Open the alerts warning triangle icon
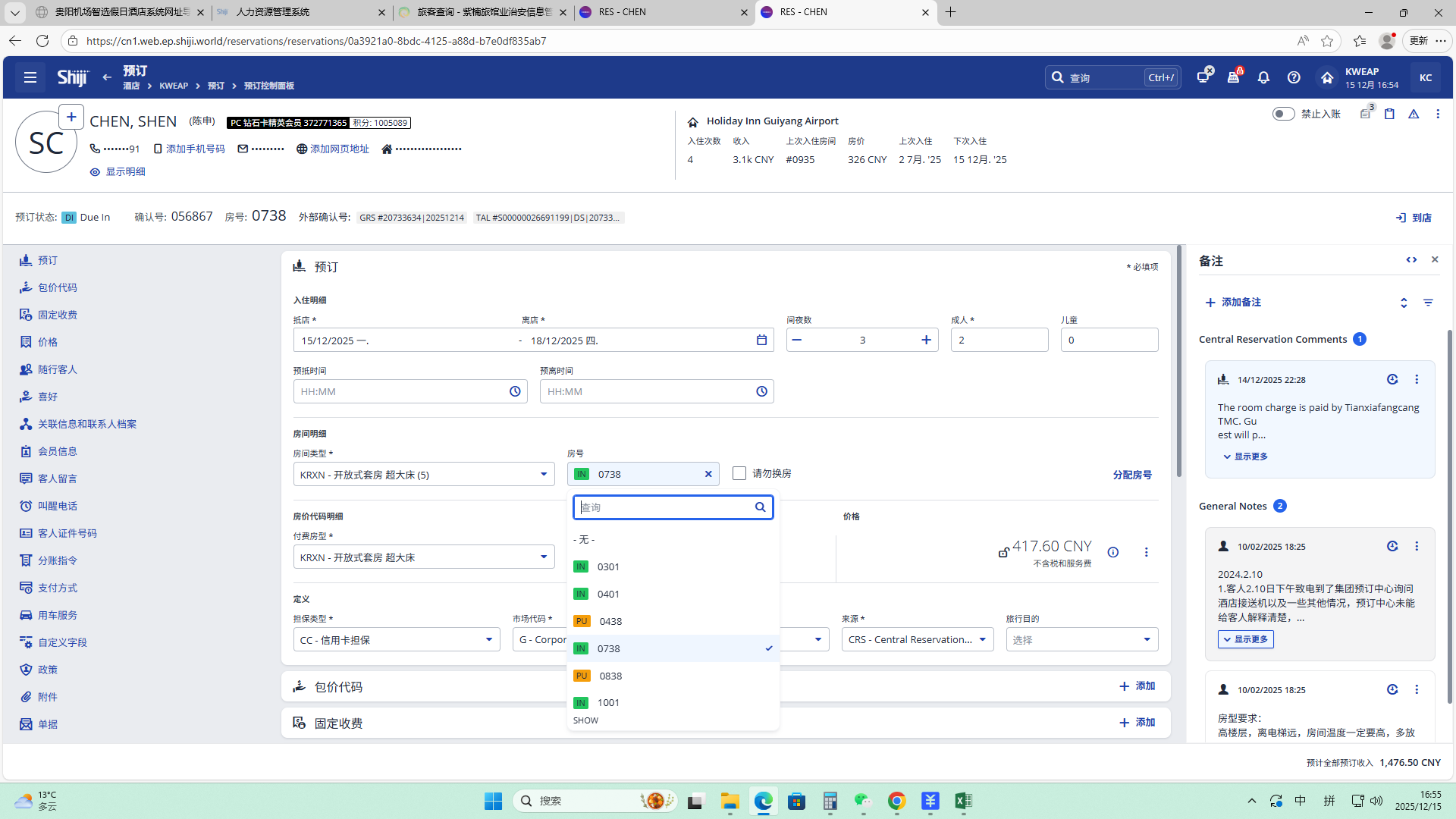The image size is (1456, 819). (1414, 114)
